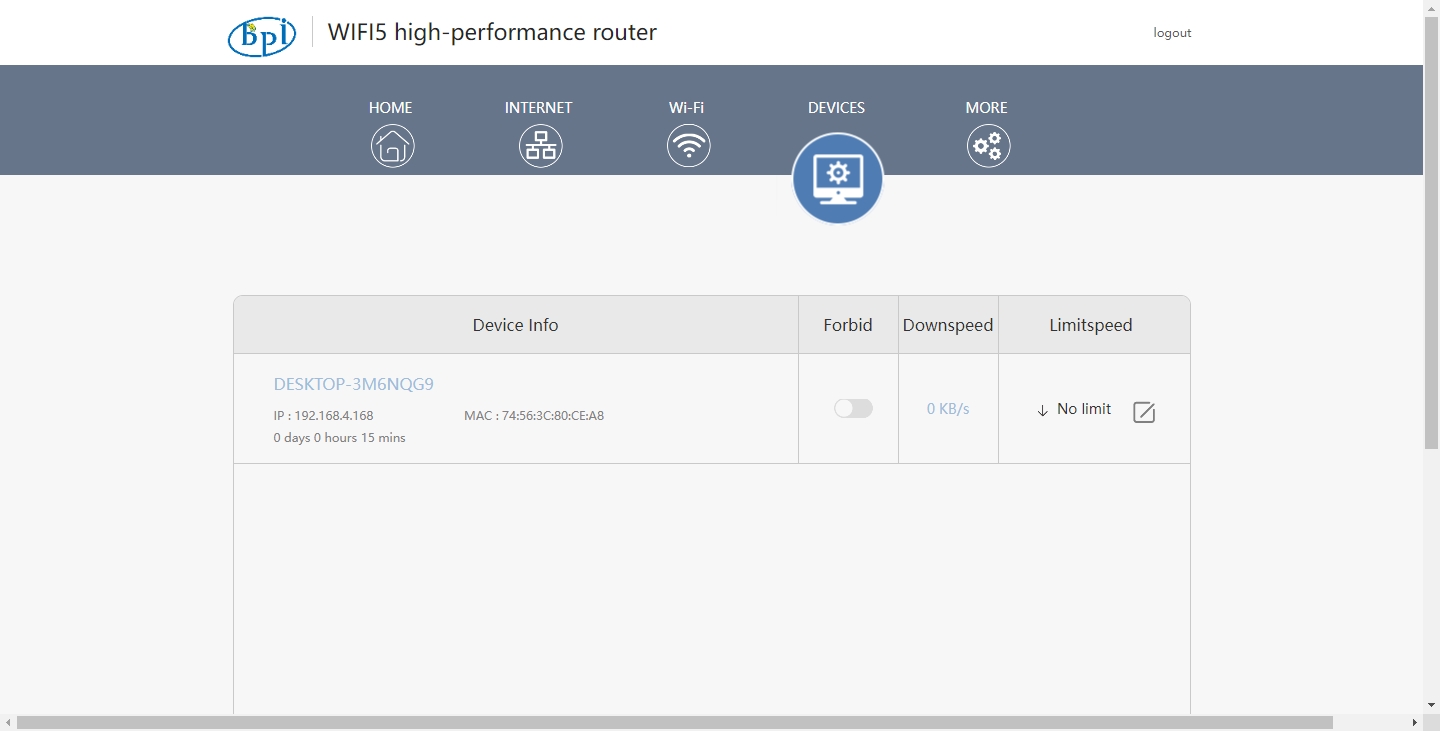
Task: Edit speed limit for DESKTOP-3M6NQG9
Action: click(1144, 412)
